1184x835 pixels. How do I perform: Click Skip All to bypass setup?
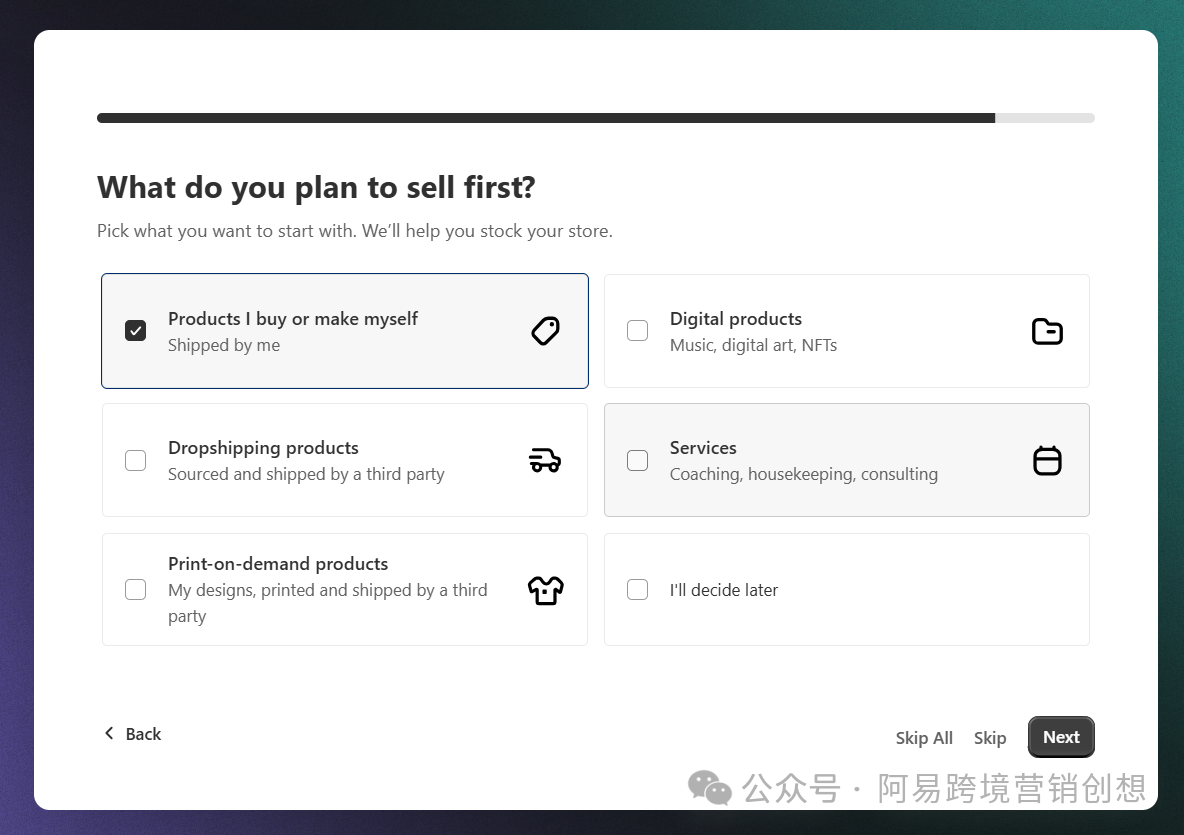pyautogui.click(x=923, y=738)
